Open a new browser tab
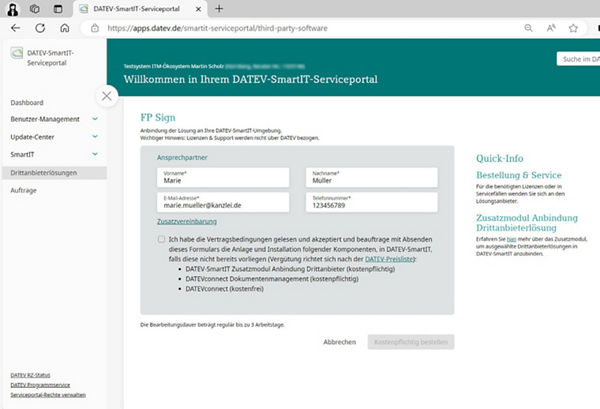 tap(219, 8)
